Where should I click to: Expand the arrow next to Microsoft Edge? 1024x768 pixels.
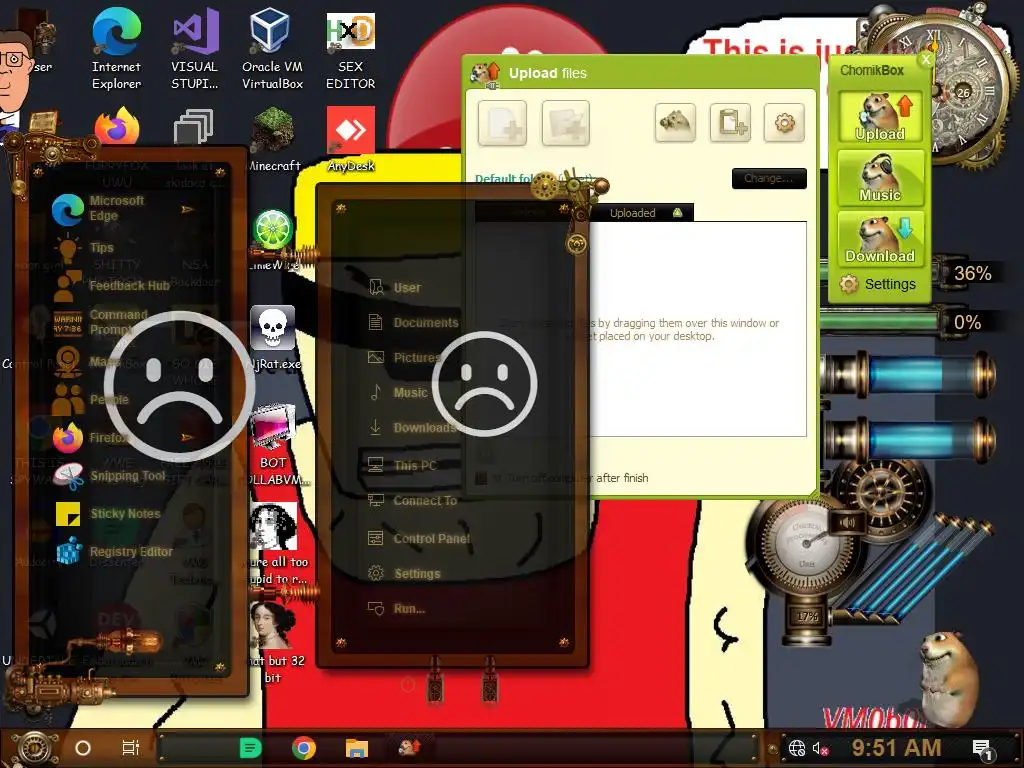coord(187,209)
